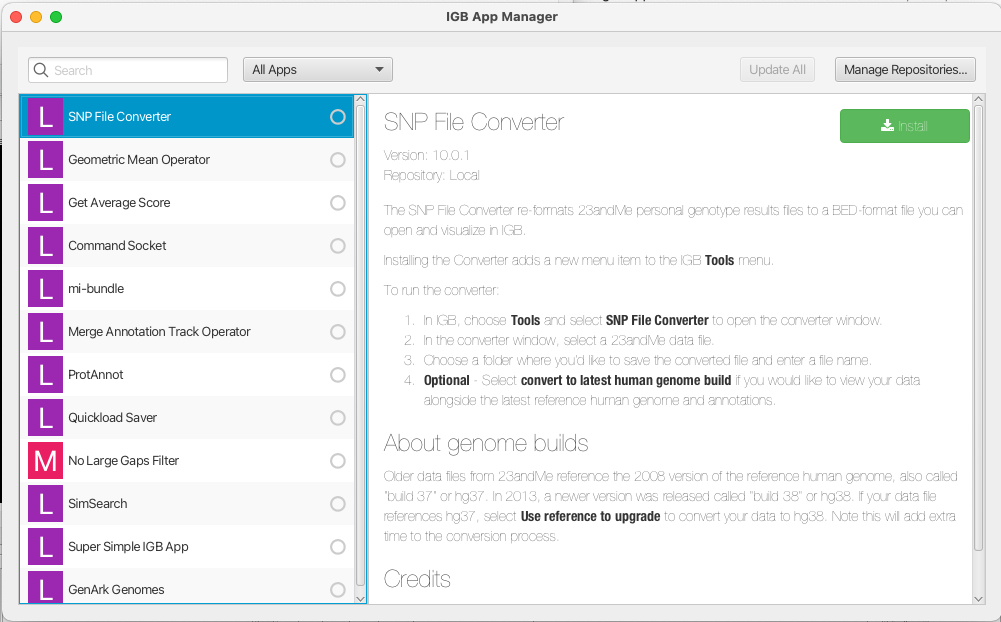1001x622 pixels.
Task: Open Manage Repositories dialog
Action: [904, 70]
